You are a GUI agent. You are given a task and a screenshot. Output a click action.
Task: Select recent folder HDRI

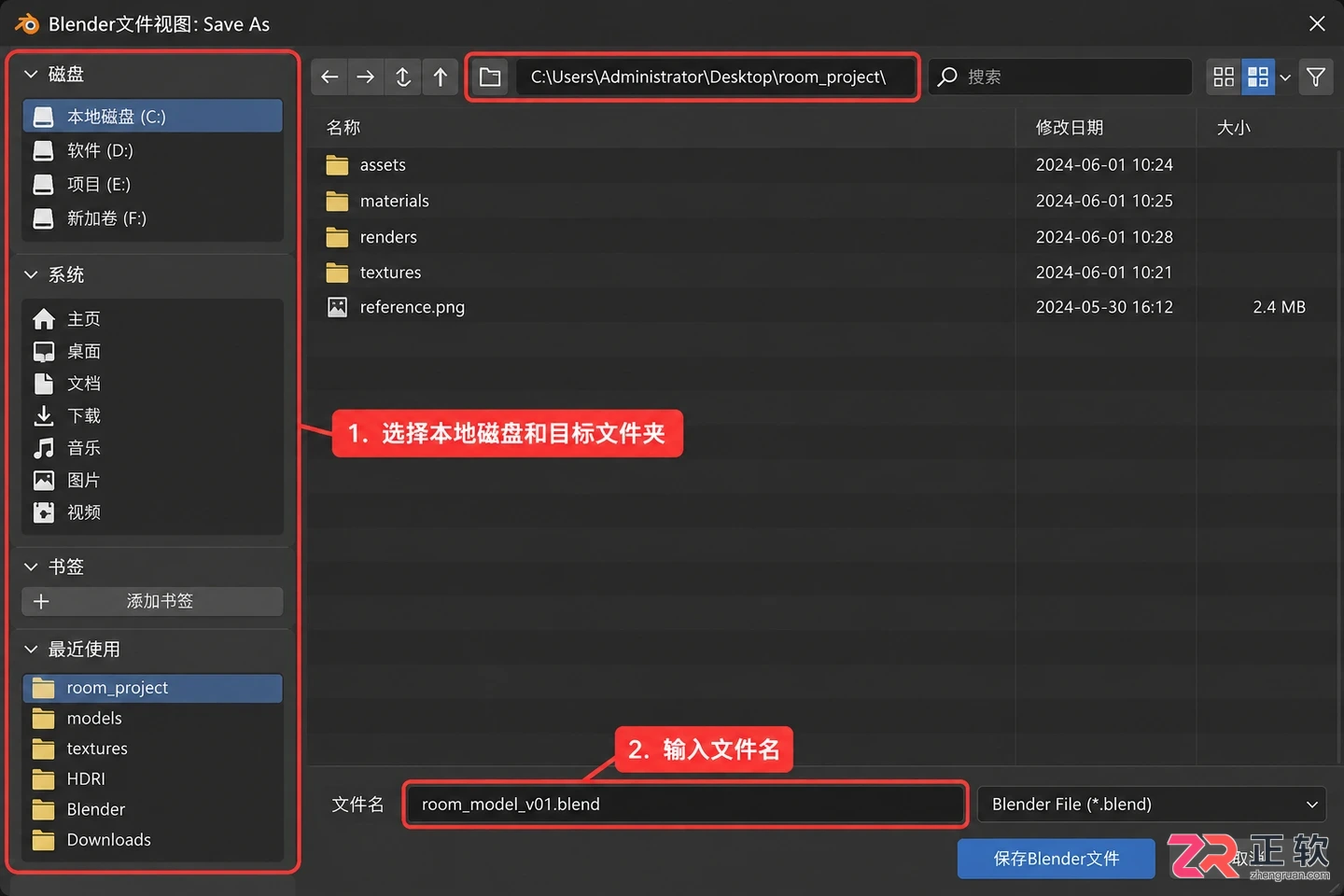(152, 779)
